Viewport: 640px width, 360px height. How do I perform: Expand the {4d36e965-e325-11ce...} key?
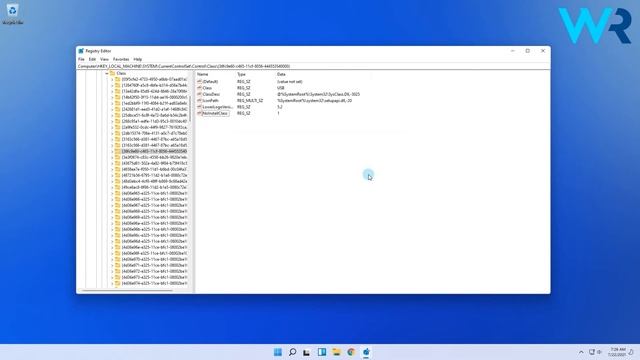tap(113, 193)
